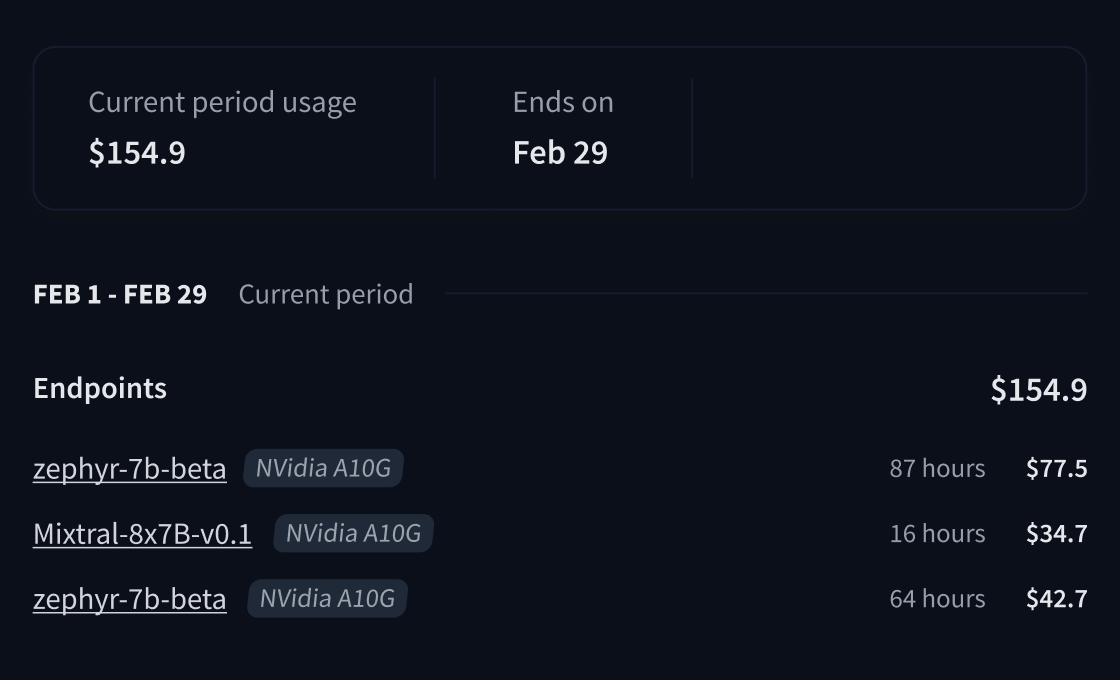Screen dimensions: 1120x680
Task: Select the Current period usage label
Action: click(x=222, y=102)
